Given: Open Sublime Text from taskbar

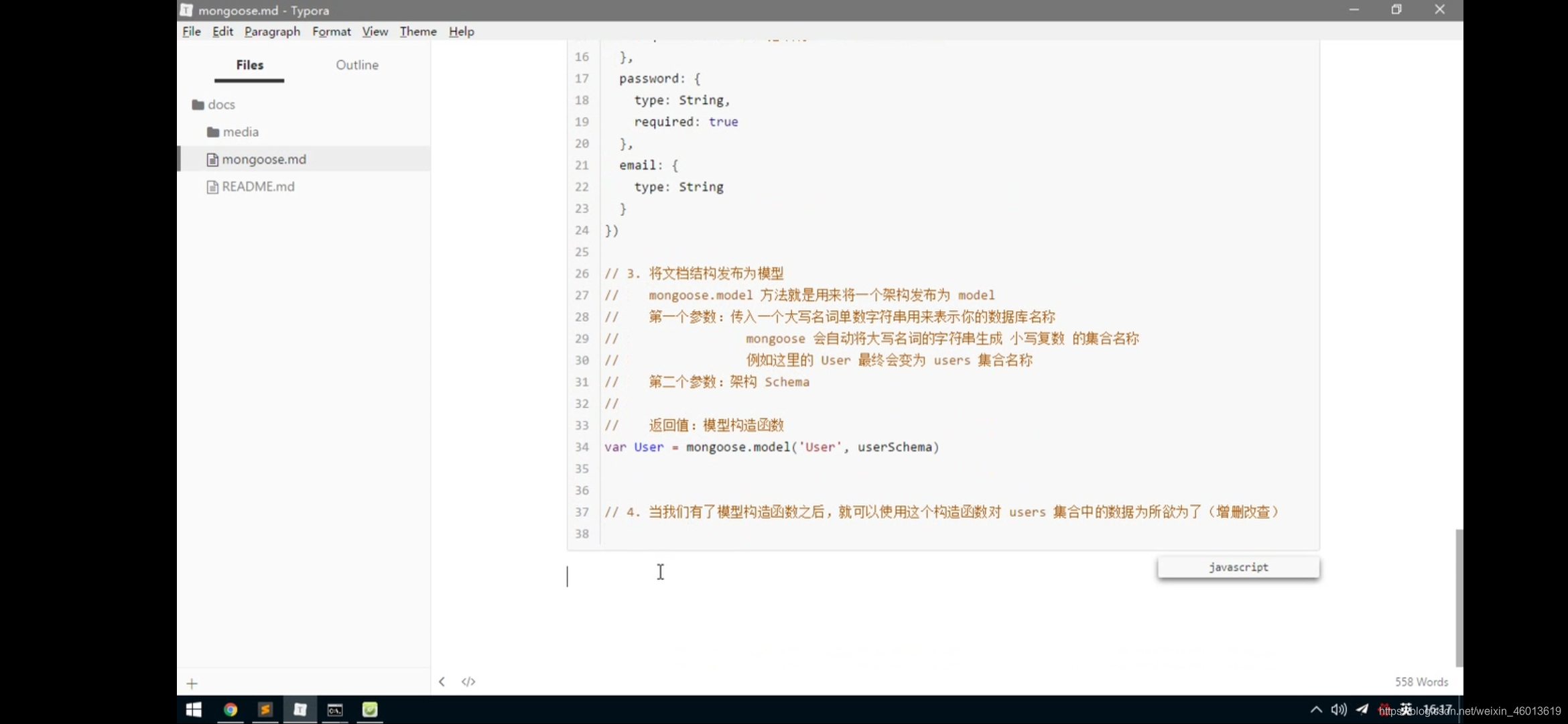Looking at the screenshot, I should click(x=265, y=710).
